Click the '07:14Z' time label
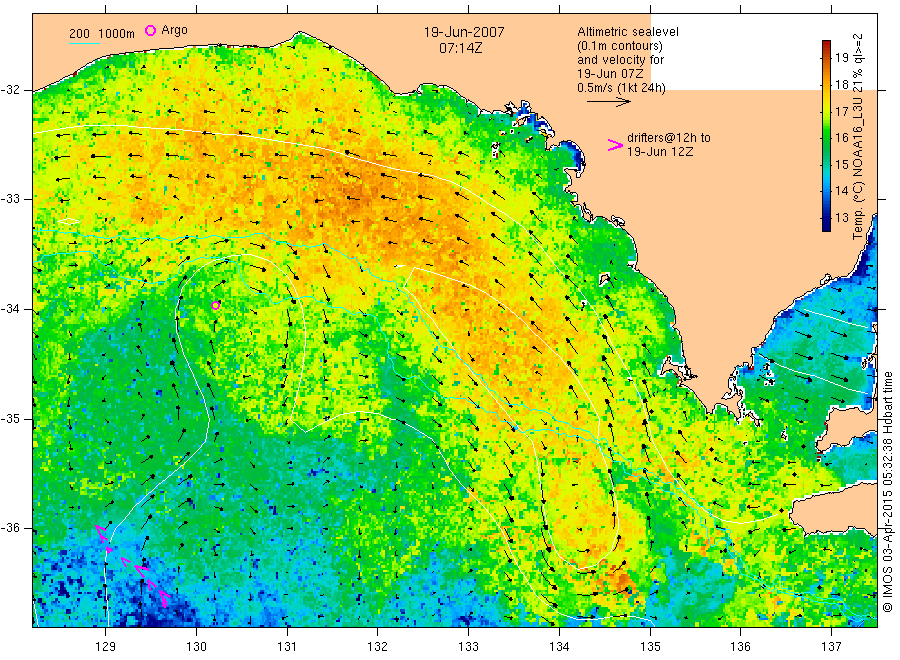This screenshot has height=660, width=900. tap(460, 48)
